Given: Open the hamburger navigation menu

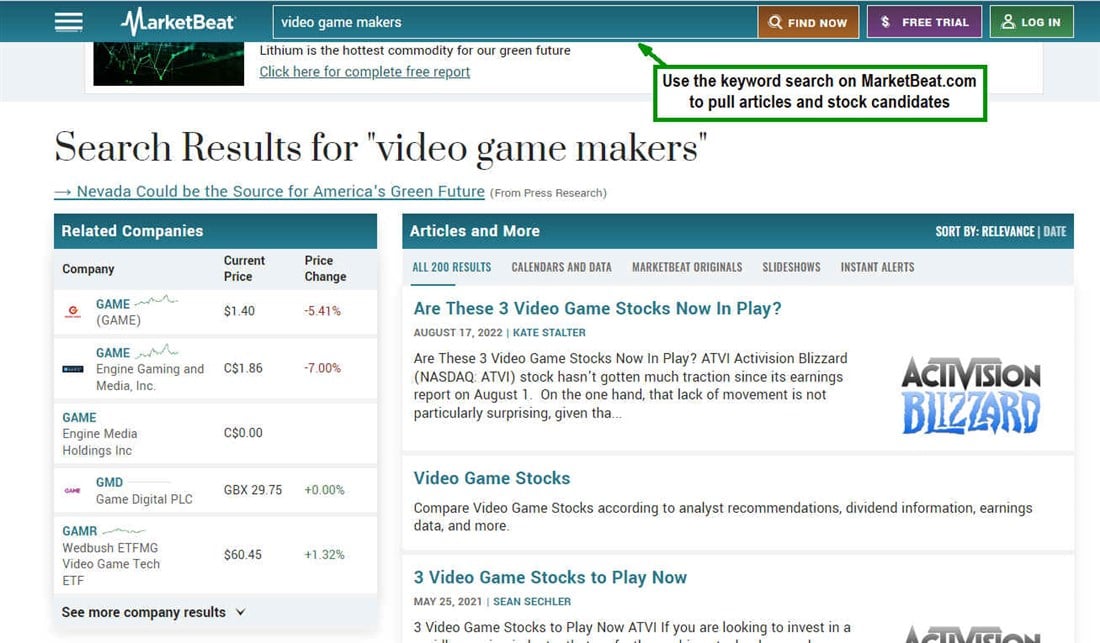Looking at the screenshot, I should coord(69,22).
